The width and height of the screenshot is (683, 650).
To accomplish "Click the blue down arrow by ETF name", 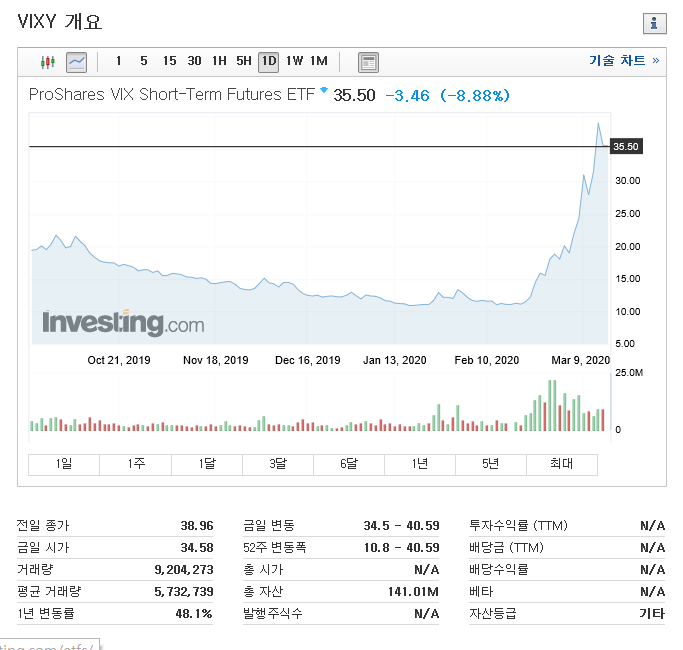I will click(324, 90).
